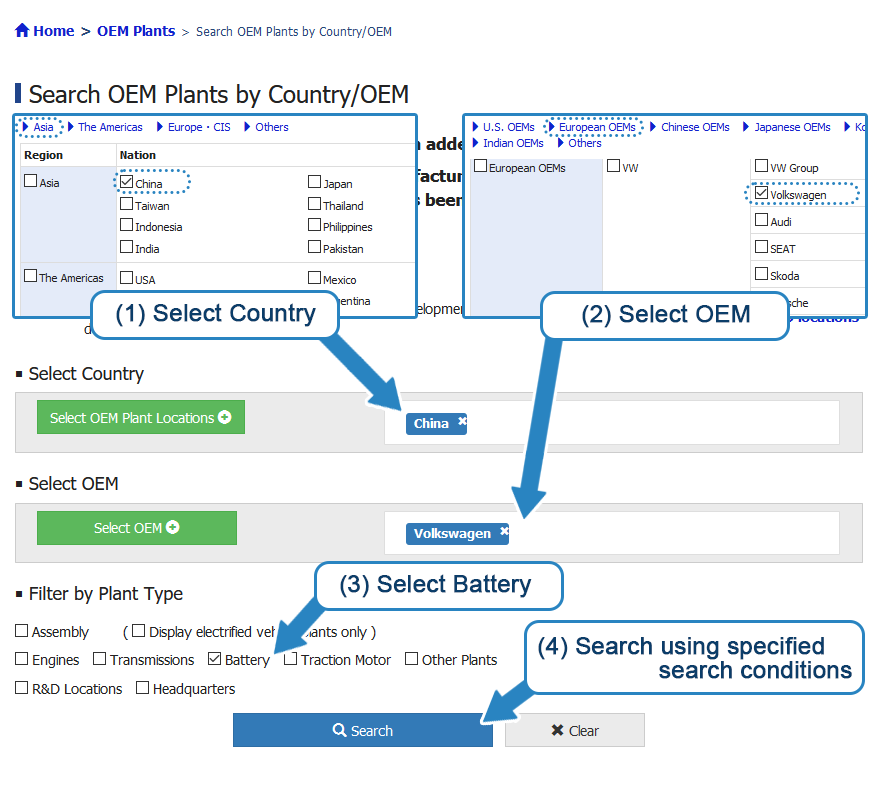Check the Indonesia checkbox
This screenshot has height=800, width=880.
coord(126,225)
